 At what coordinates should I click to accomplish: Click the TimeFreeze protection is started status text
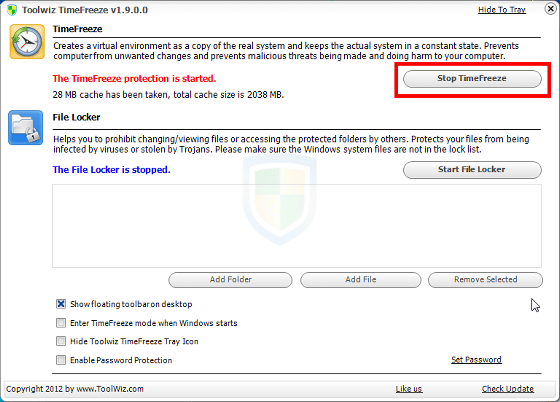[x=134, y=79]
